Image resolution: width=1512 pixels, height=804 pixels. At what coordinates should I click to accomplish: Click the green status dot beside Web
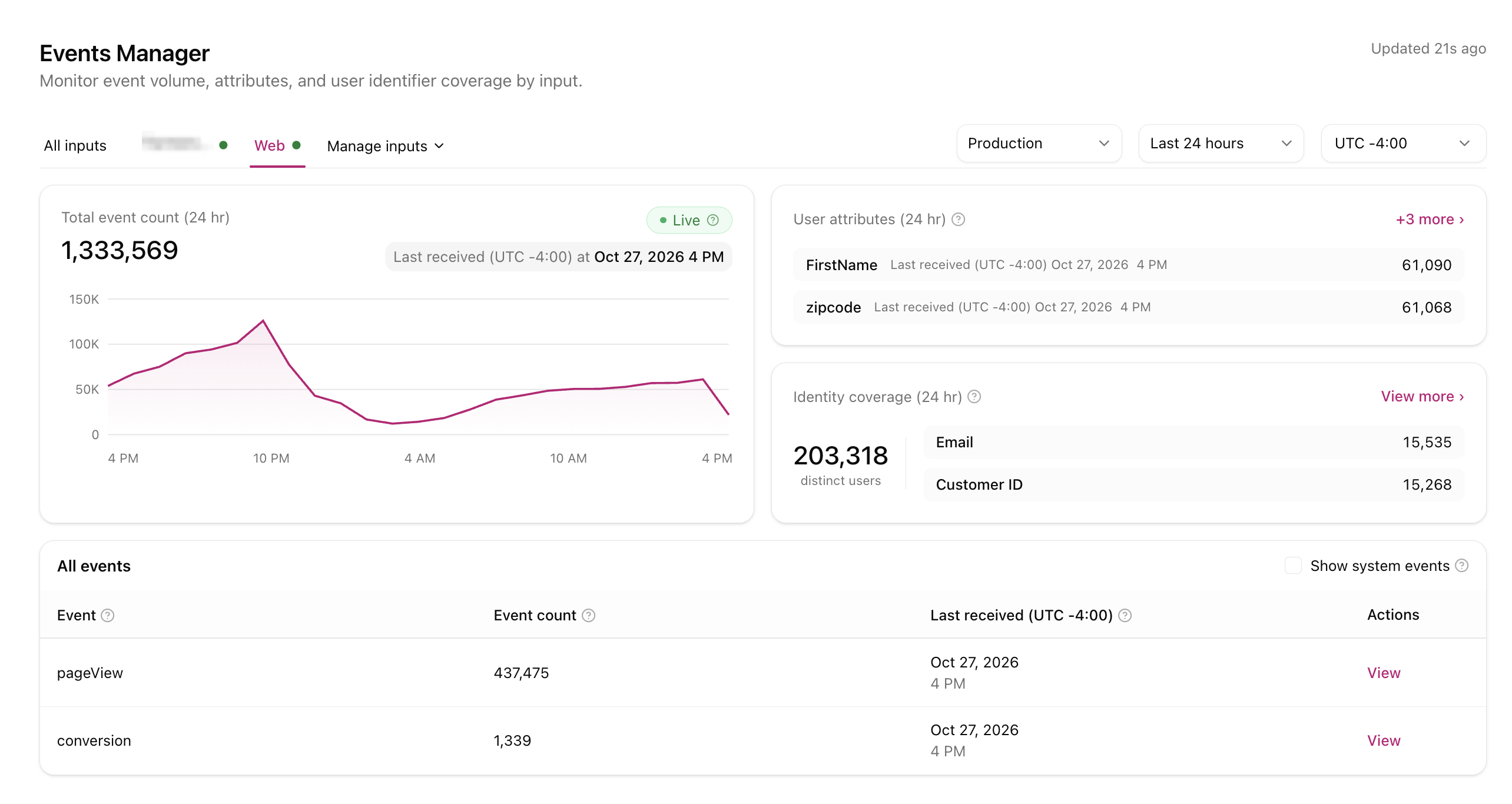pos(297,145)
